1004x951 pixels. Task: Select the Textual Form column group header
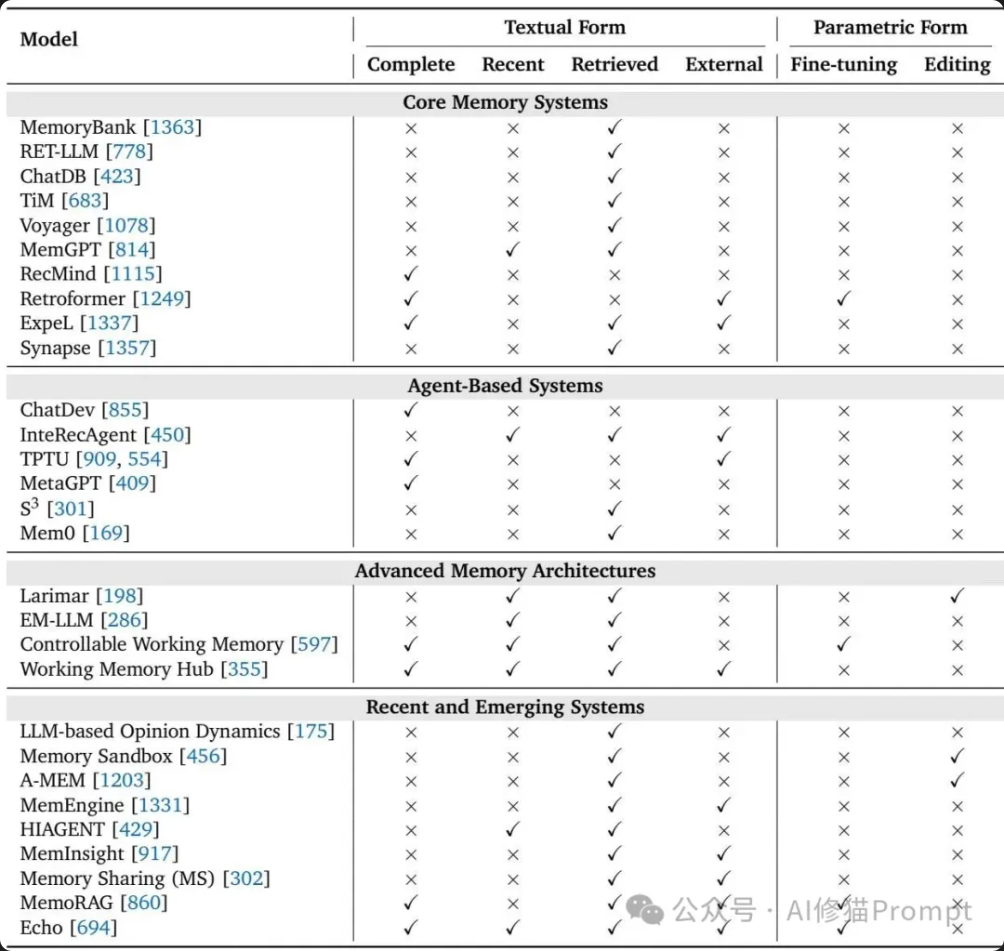[564, 28]
